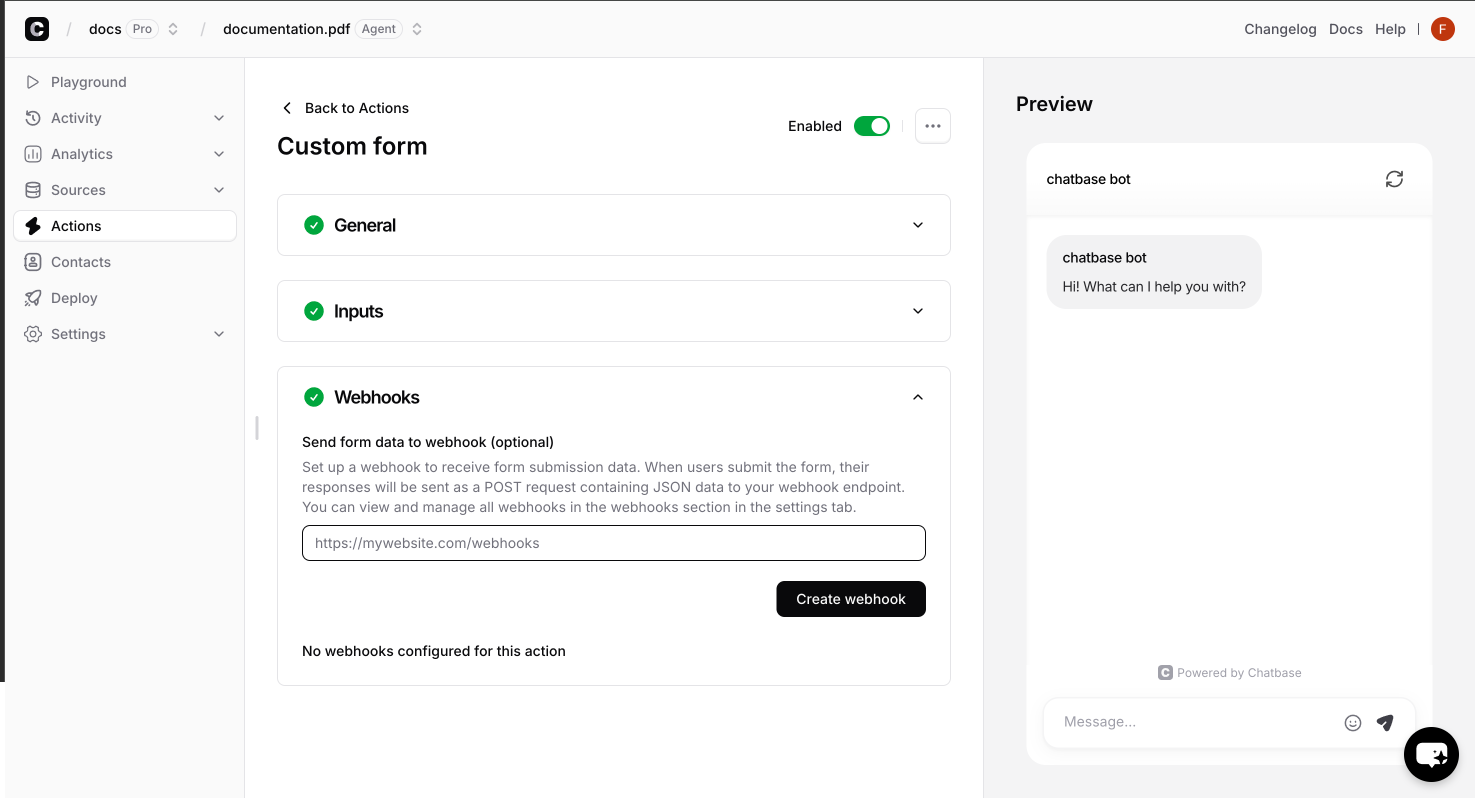Refresh the chatbase bot preview
The height and width of the screenshot is (798, 1475).
click(1394, 179)
